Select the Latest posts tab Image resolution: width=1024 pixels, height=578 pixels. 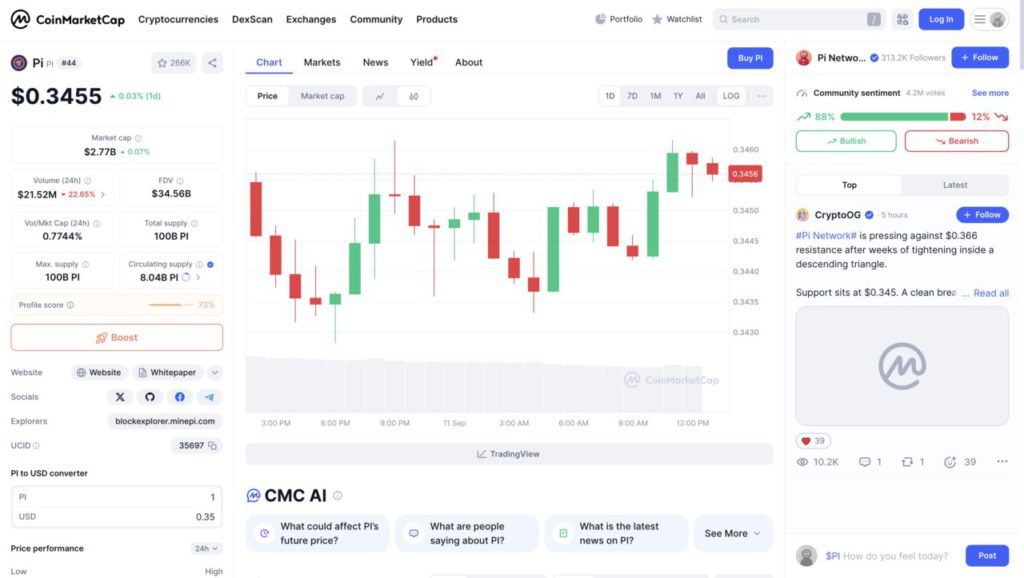955,185
